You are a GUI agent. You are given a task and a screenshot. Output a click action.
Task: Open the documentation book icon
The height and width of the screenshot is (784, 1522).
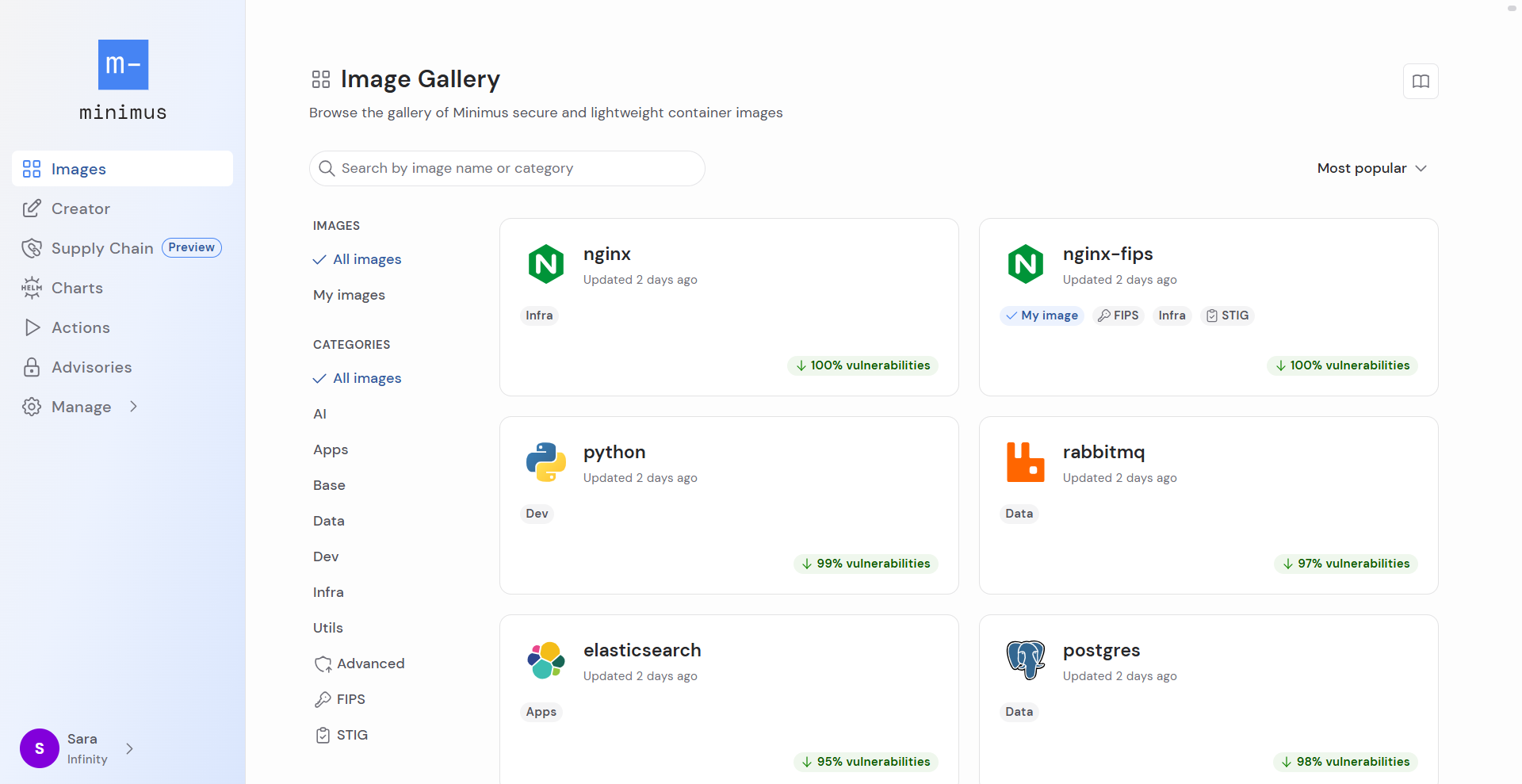coord(1421,81)
